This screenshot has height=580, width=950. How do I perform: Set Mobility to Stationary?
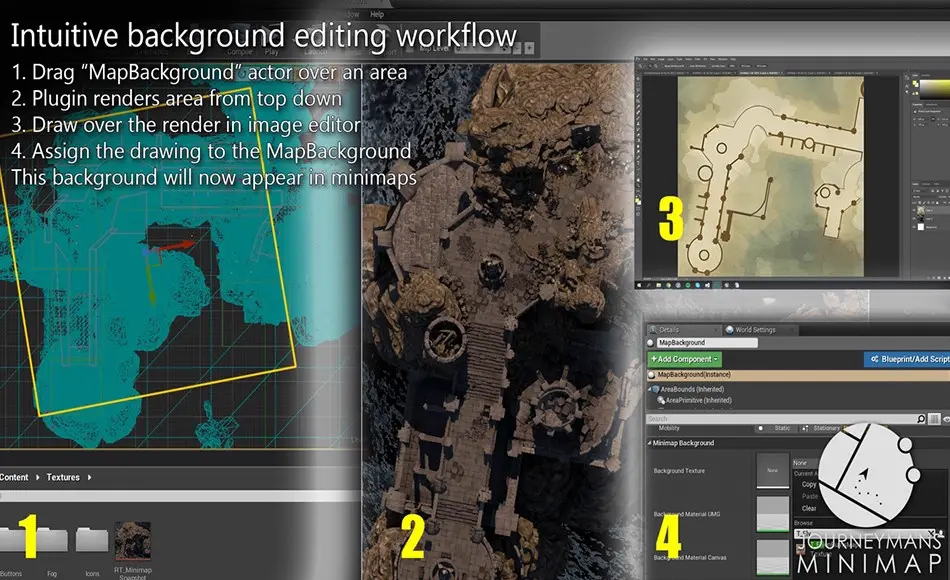tap(820, 428)
